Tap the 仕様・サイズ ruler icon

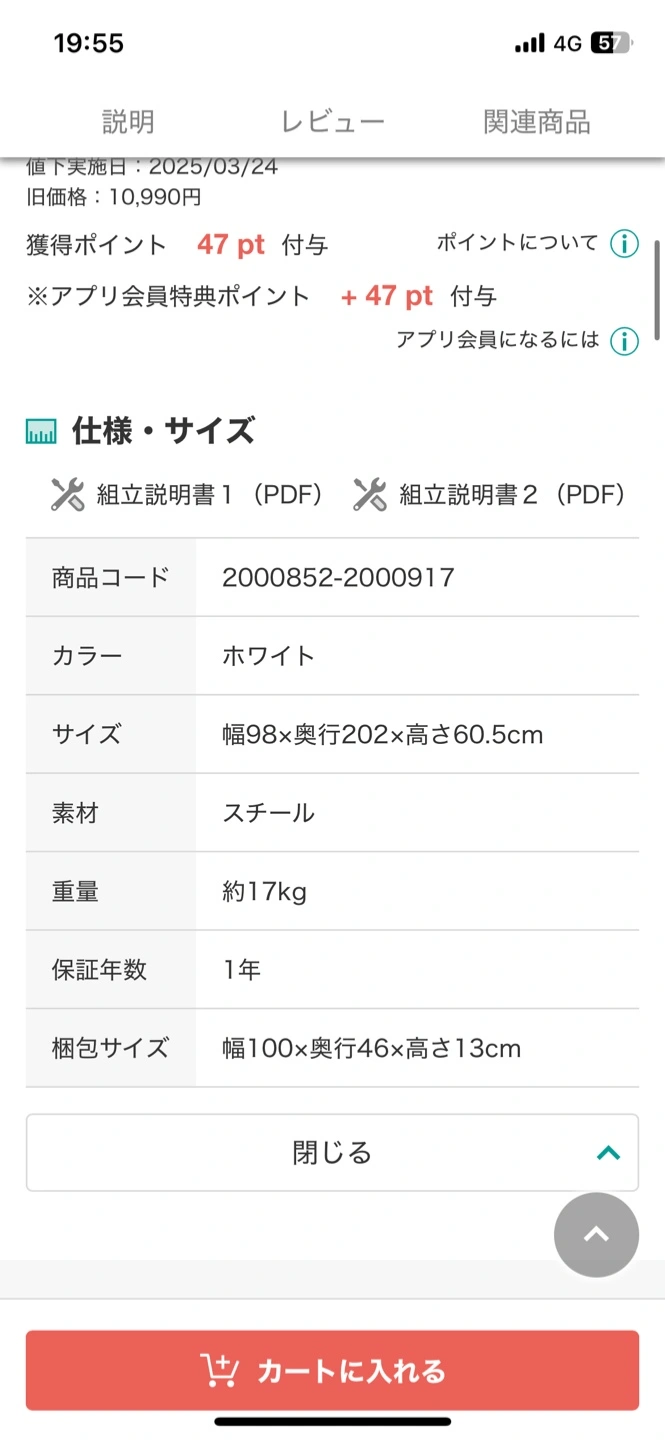pos(41,431)
